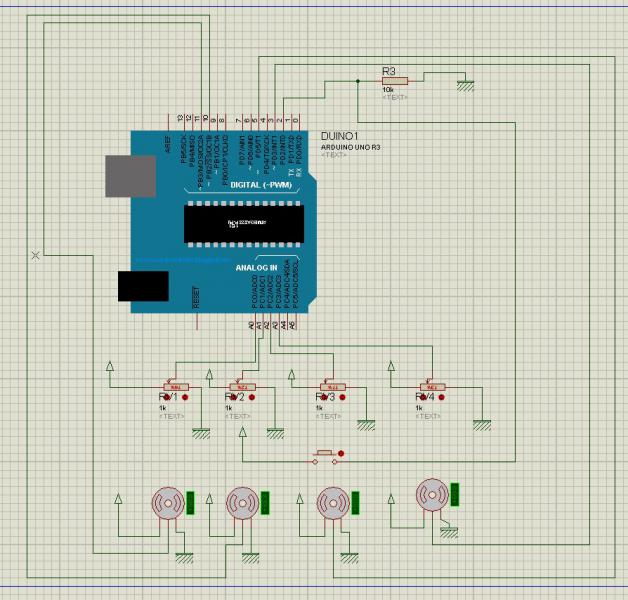Image resolution: width=628 pixels, height=600 pixels.
Task: Click the red dot overlapping the RV4 label
Action: tap(423, 397)
